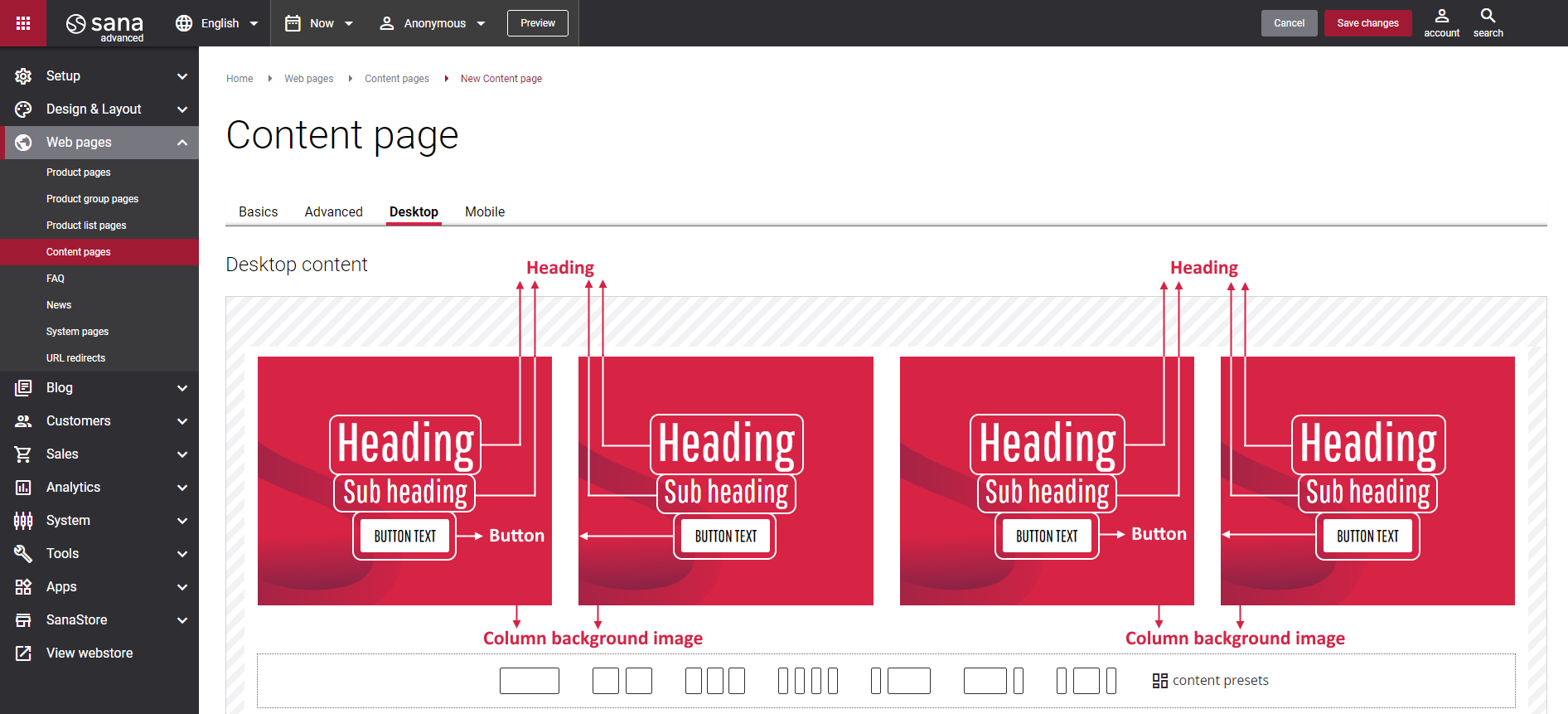Open the apps grid menu icon

23,23
